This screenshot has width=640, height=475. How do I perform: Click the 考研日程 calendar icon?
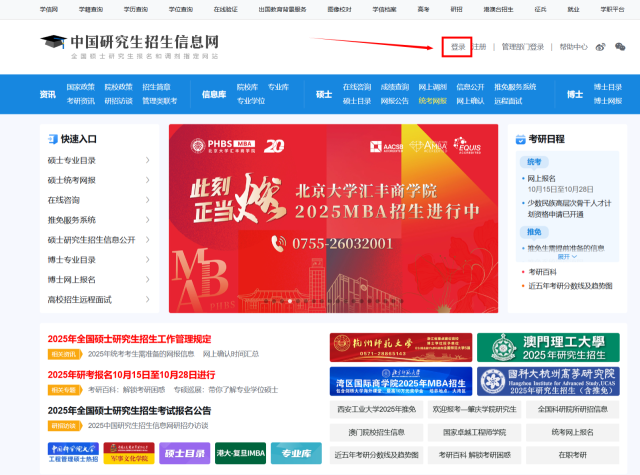click(x=520, y=139)
